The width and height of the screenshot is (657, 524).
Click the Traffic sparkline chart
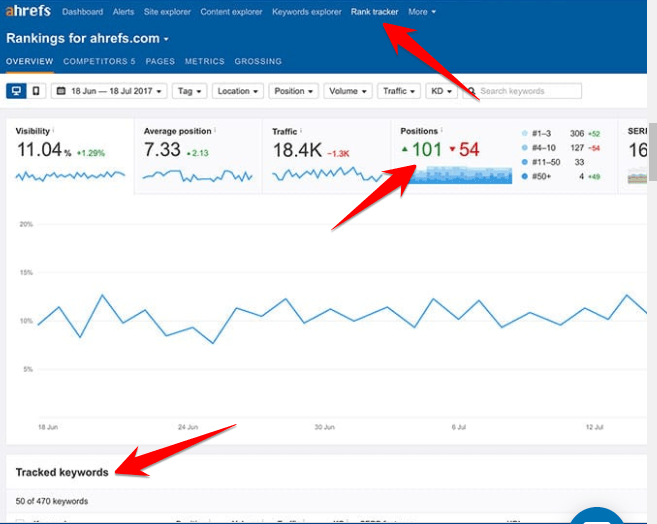click(327, 174)
